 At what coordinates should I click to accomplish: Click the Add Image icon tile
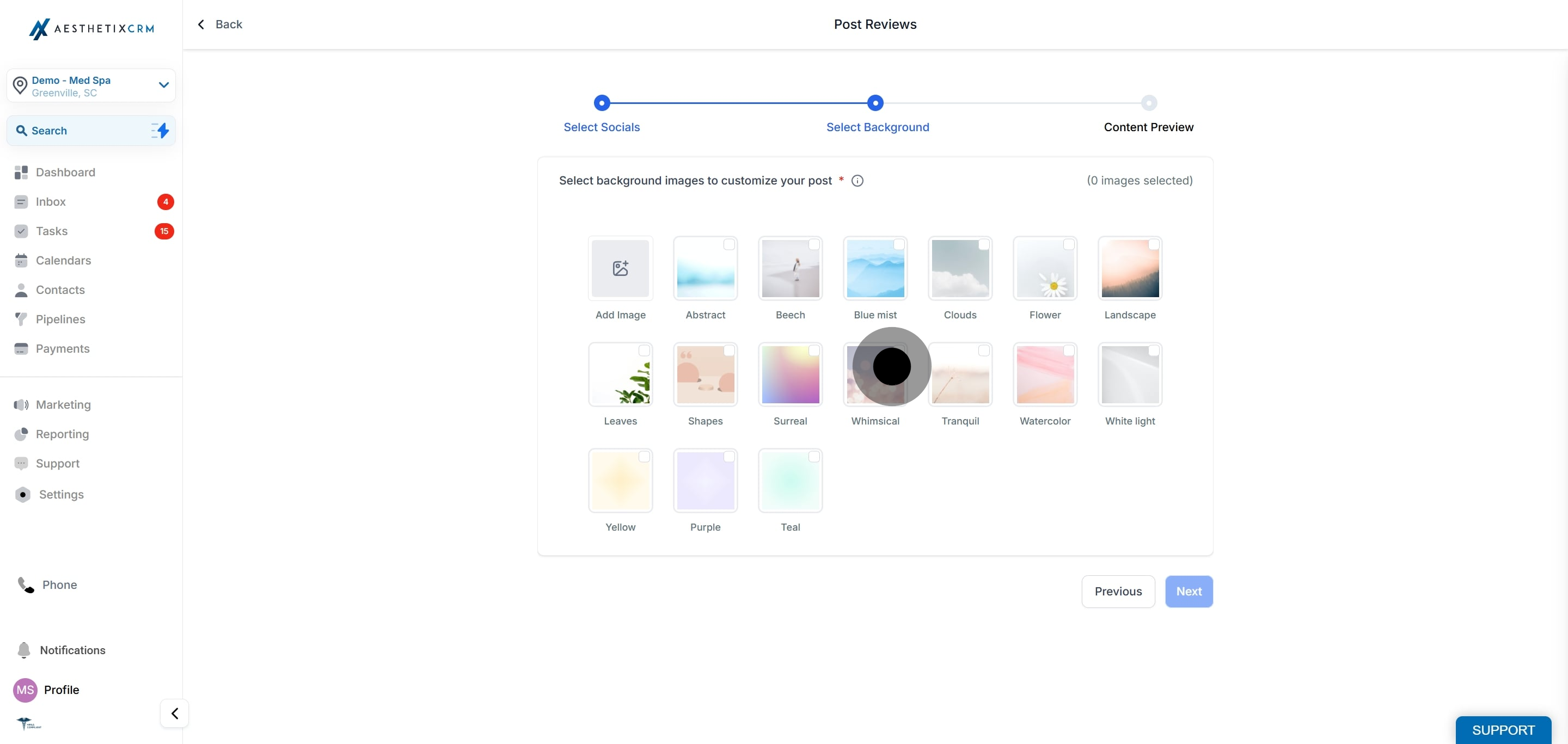tap(620, 268)
